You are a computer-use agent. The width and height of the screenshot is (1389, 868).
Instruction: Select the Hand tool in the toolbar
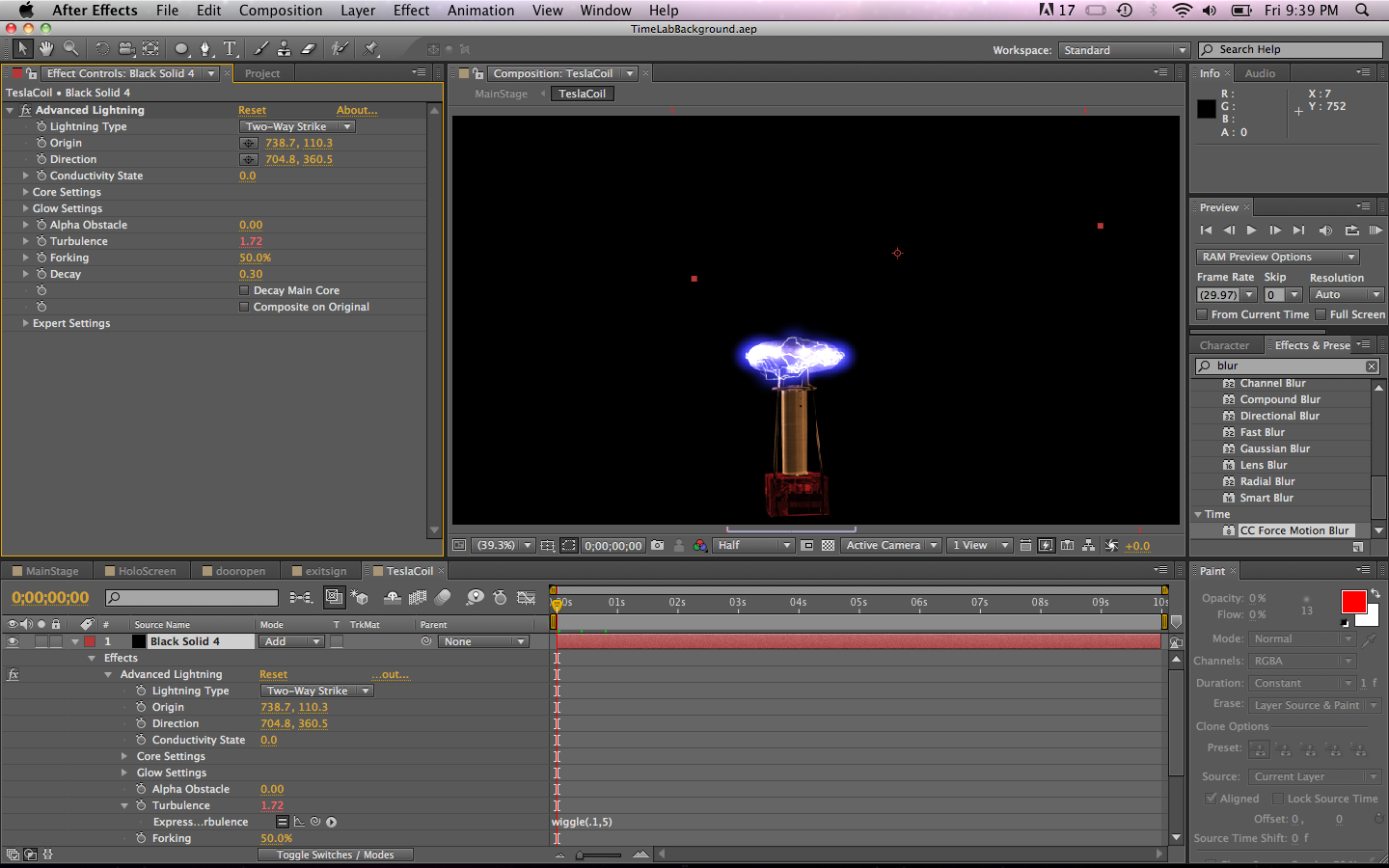coord(45,48)
